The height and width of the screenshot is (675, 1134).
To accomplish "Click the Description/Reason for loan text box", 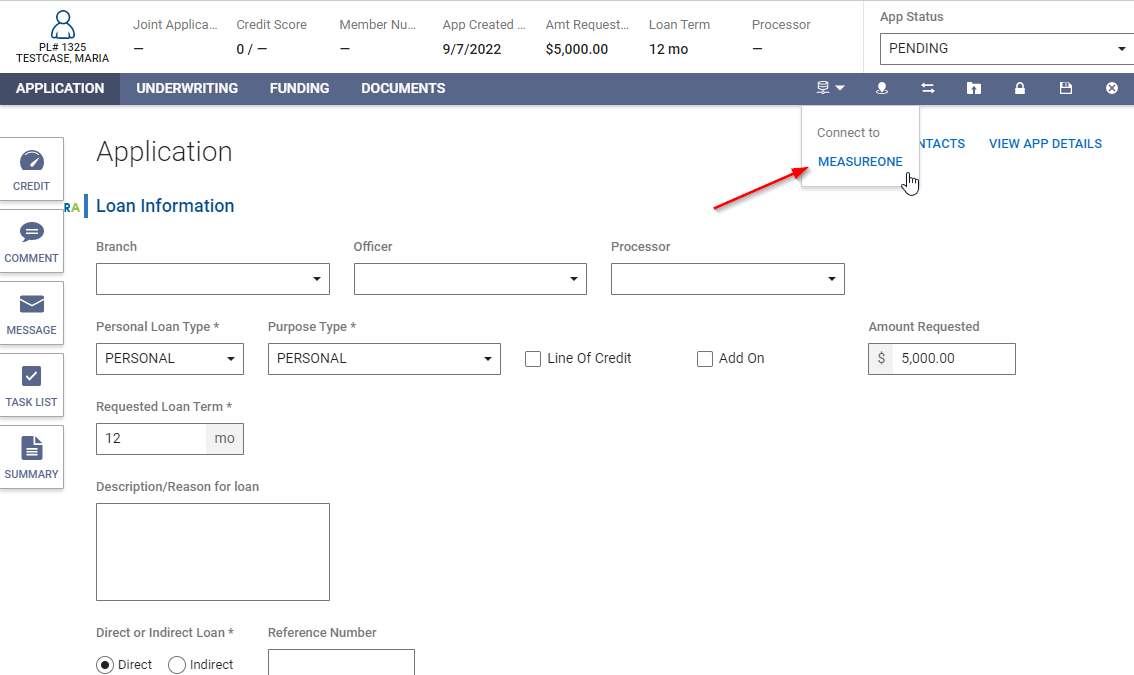I will coord(212,552).
